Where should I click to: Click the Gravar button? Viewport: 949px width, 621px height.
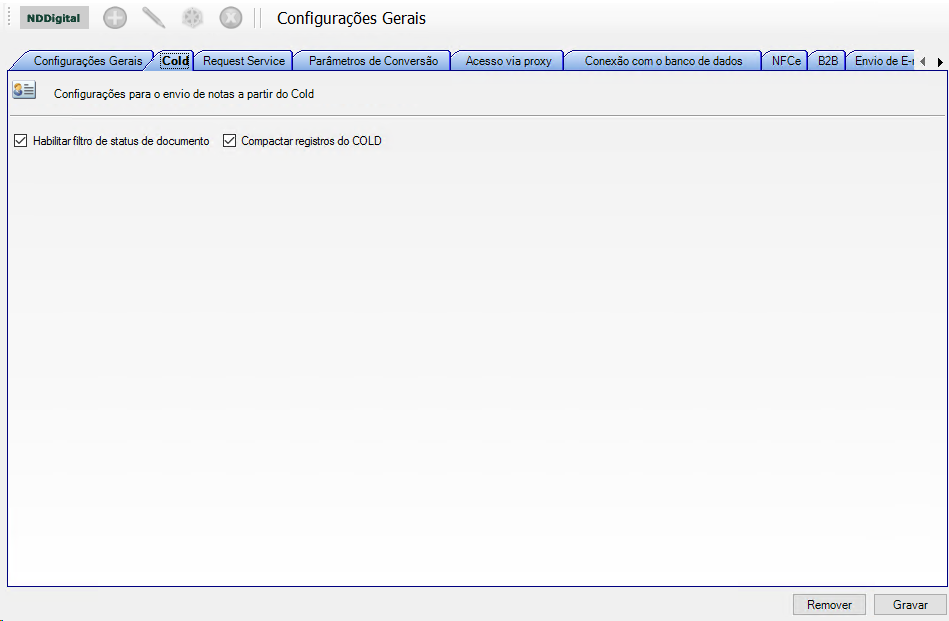[910, 605]
